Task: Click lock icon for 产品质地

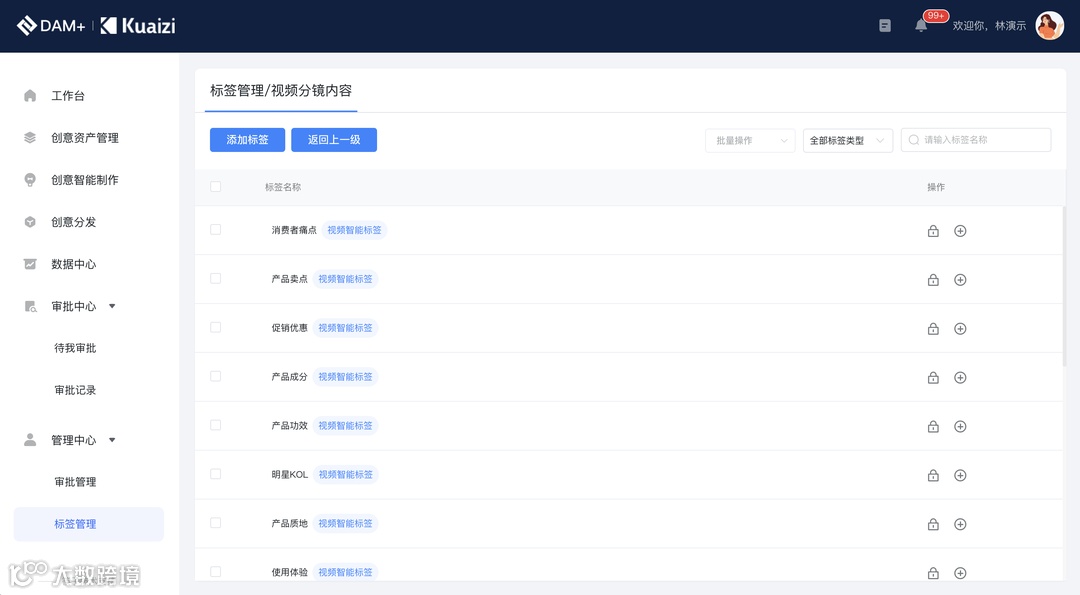Action: coord(933,524)
